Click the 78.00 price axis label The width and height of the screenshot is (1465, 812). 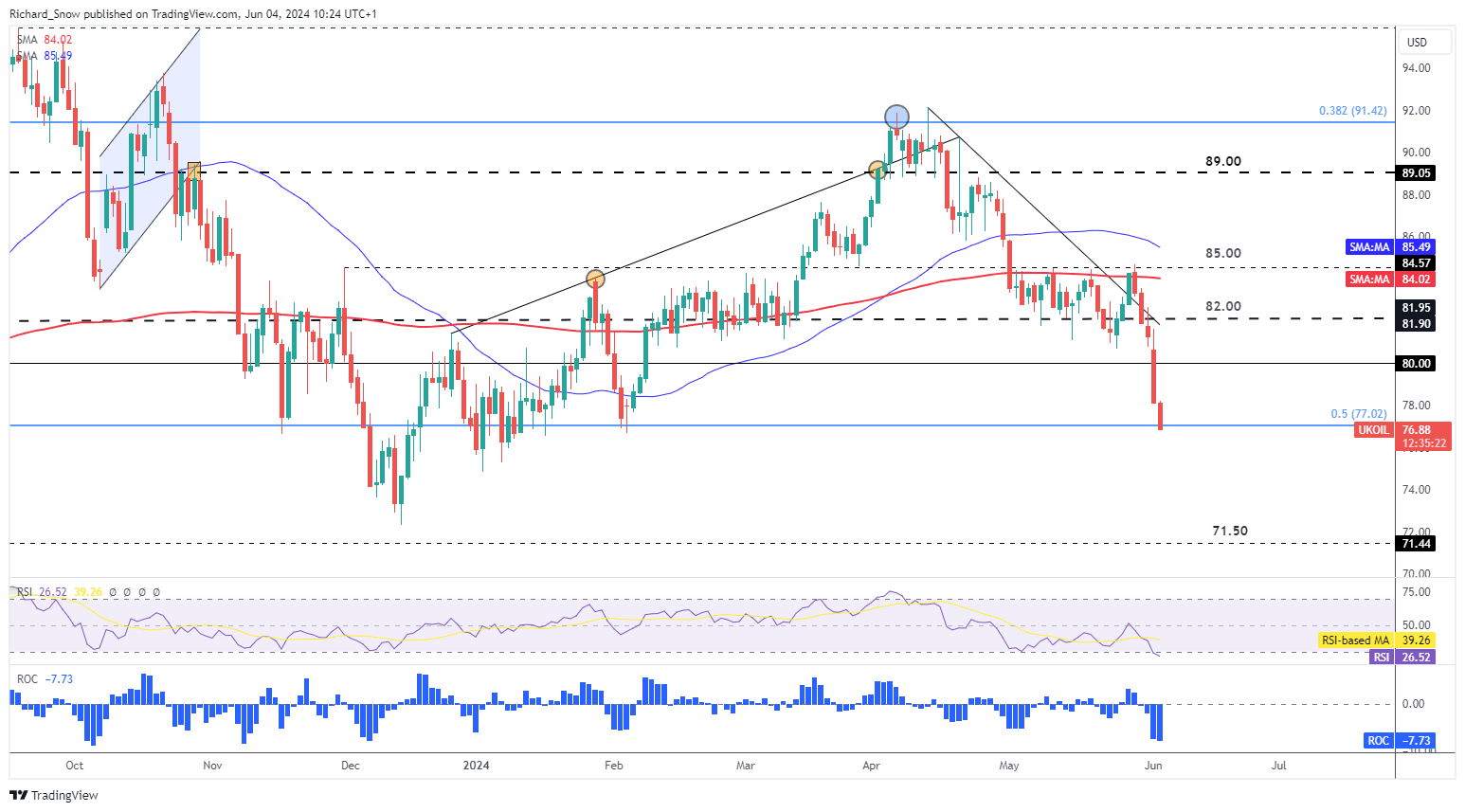(x=1417, y=406)
